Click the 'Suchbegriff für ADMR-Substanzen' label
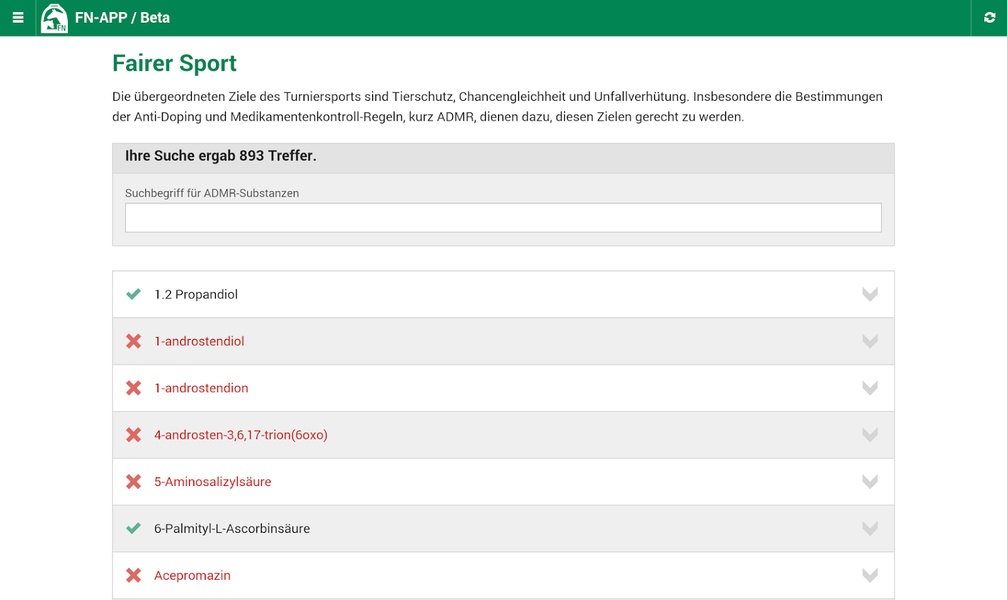Screen dimensions: 1007x600 [212, 193]
